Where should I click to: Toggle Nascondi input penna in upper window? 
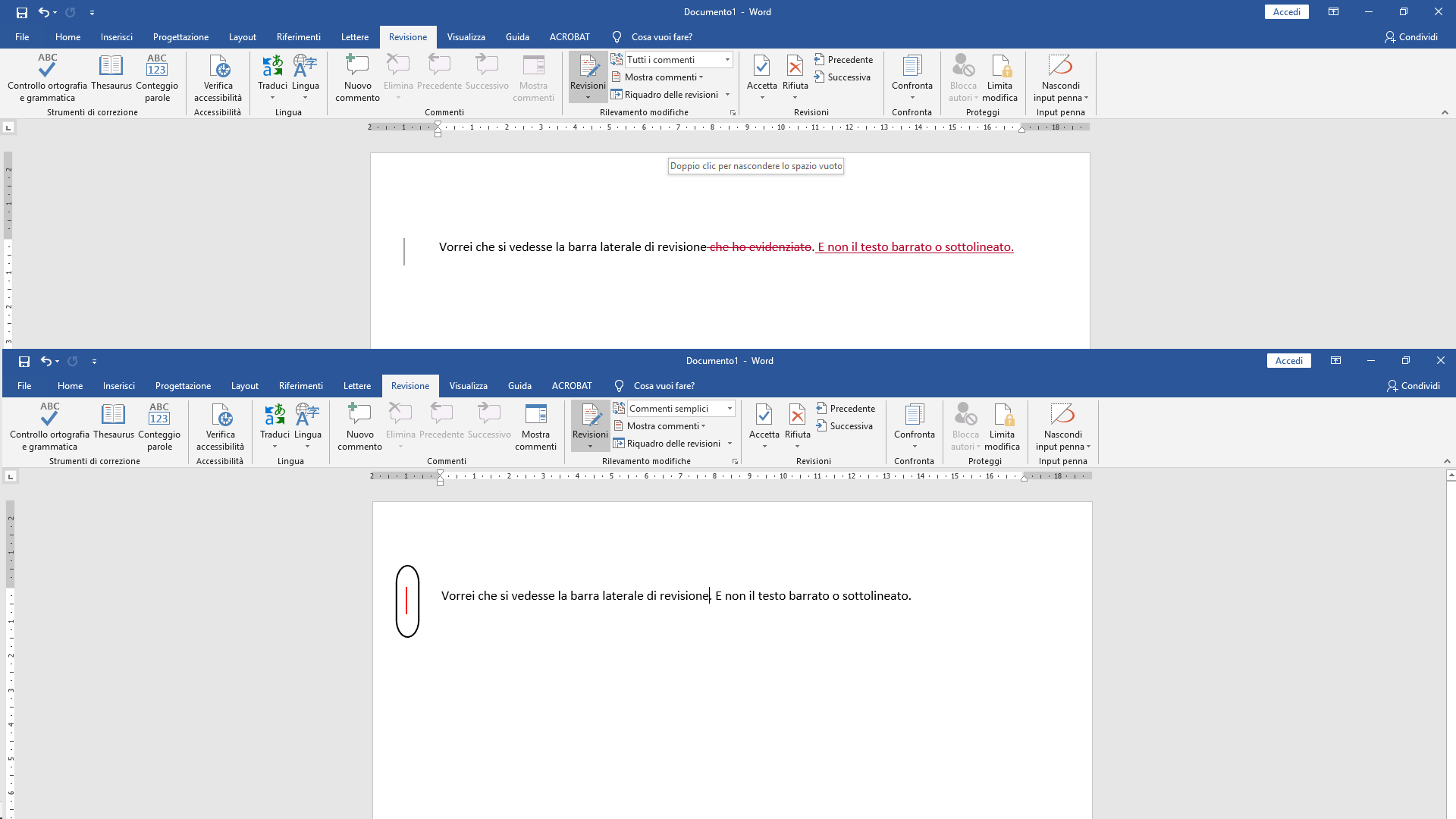(1060, 78)
